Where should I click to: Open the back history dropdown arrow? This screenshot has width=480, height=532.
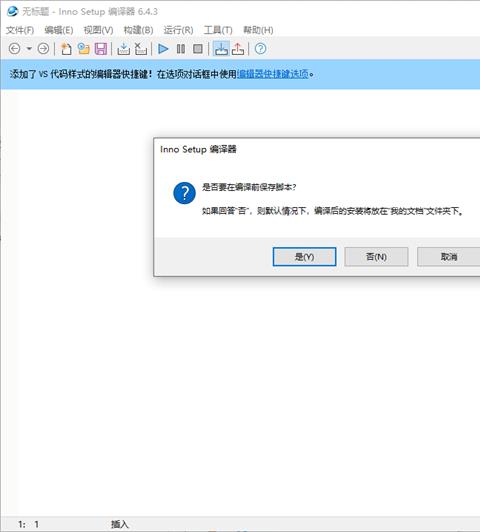coord(29,49)
